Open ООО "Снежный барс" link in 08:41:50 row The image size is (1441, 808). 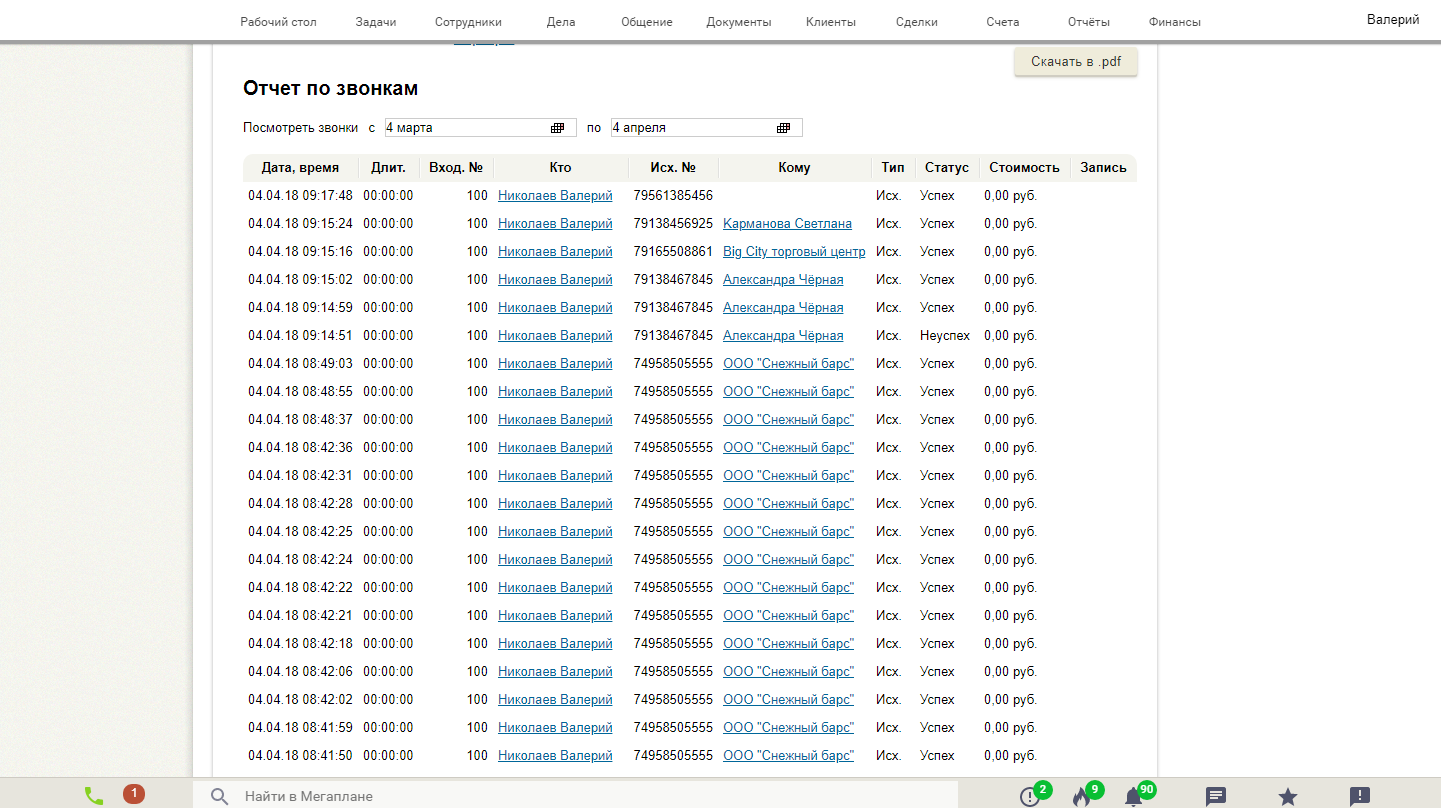click(788, 756)
